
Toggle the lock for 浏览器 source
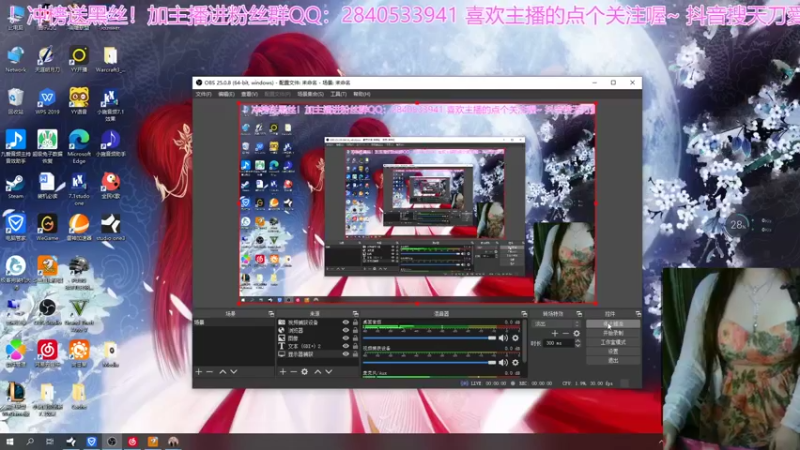click(x=355, y=330)
